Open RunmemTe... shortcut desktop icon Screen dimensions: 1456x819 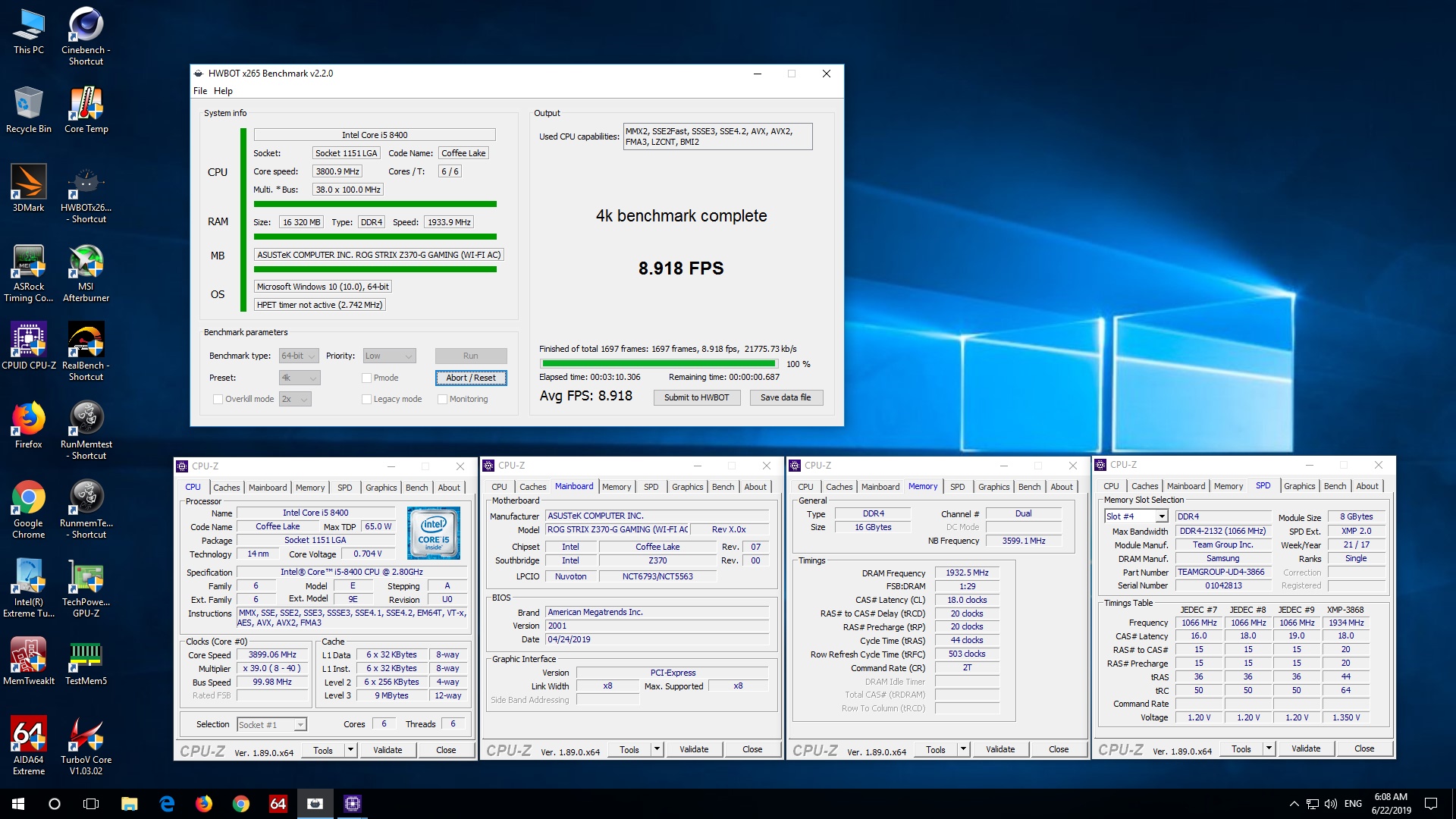86,510
